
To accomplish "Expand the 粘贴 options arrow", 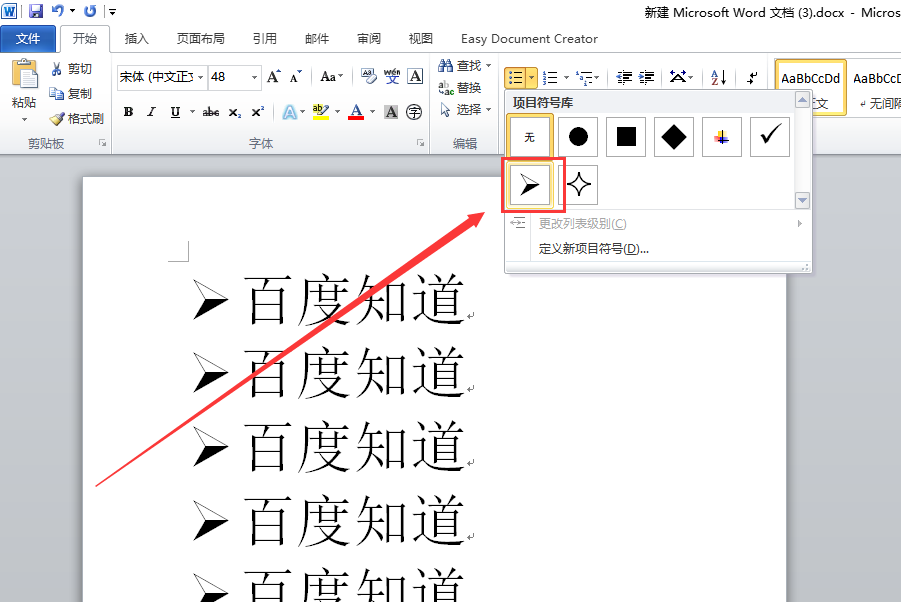I will 24,119.
